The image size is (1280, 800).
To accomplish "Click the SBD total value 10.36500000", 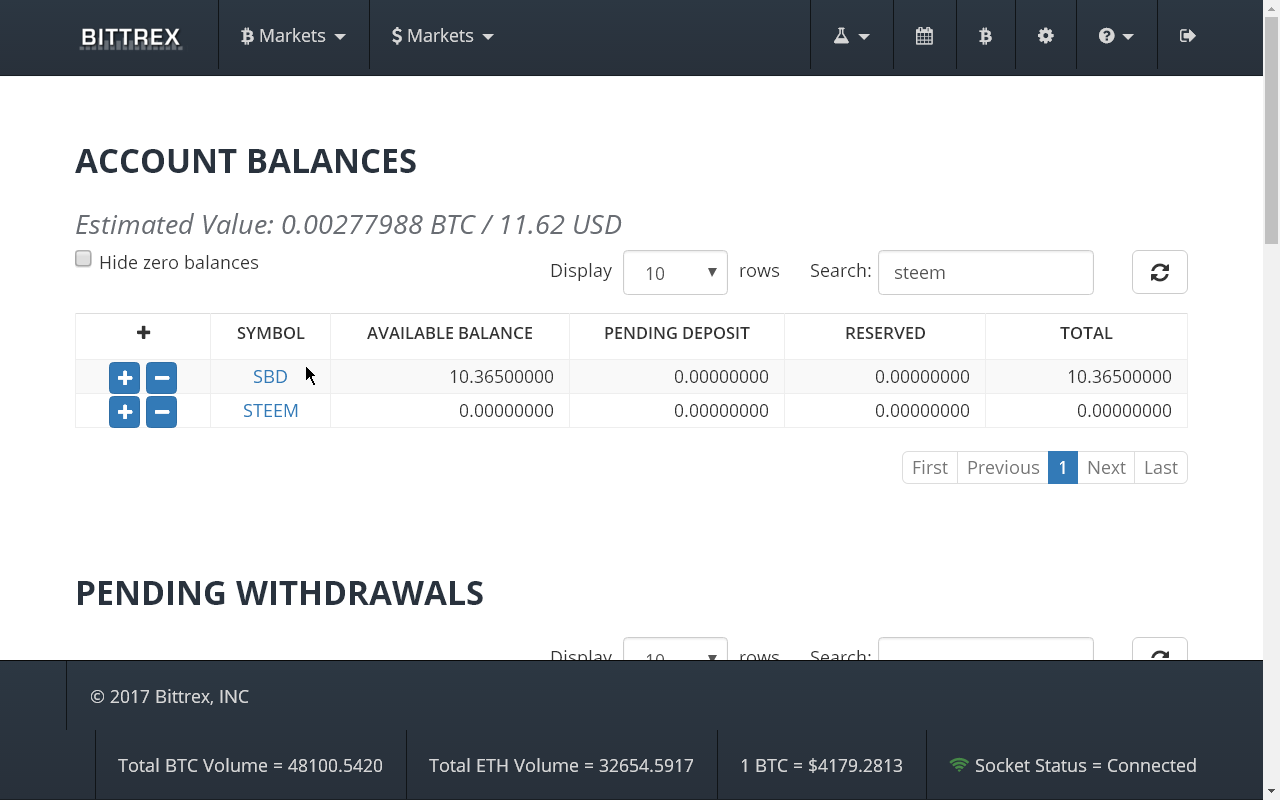I will 1119,377.
